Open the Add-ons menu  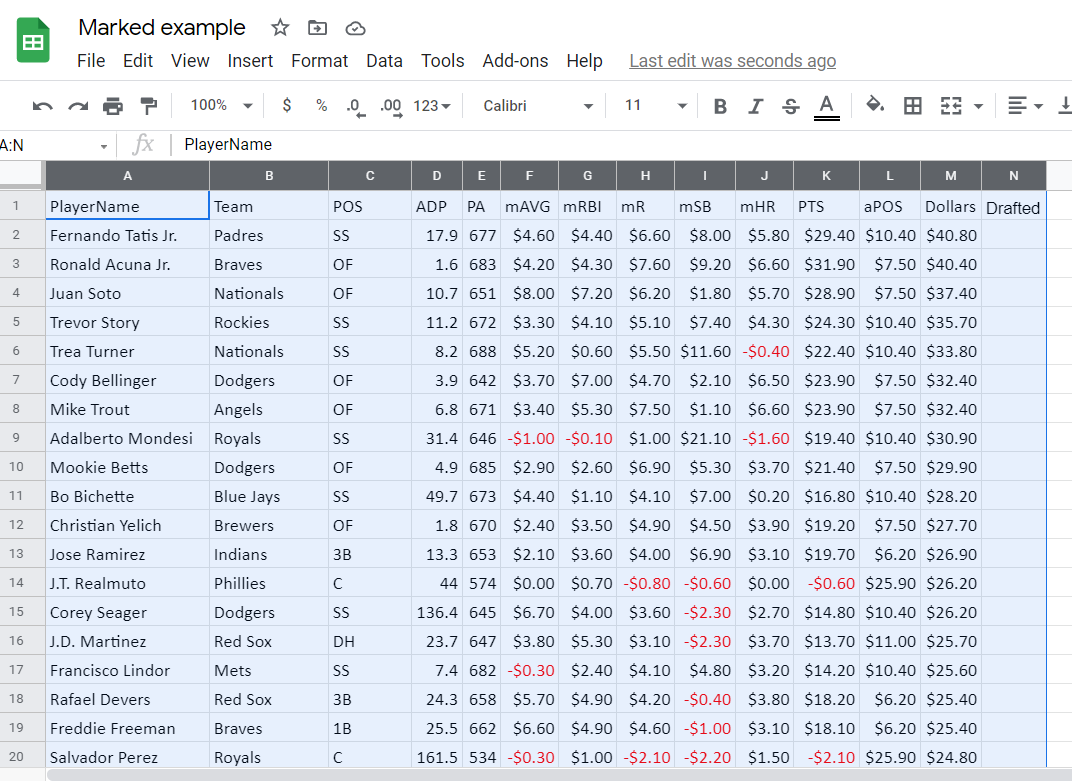(x=515, y=61)
